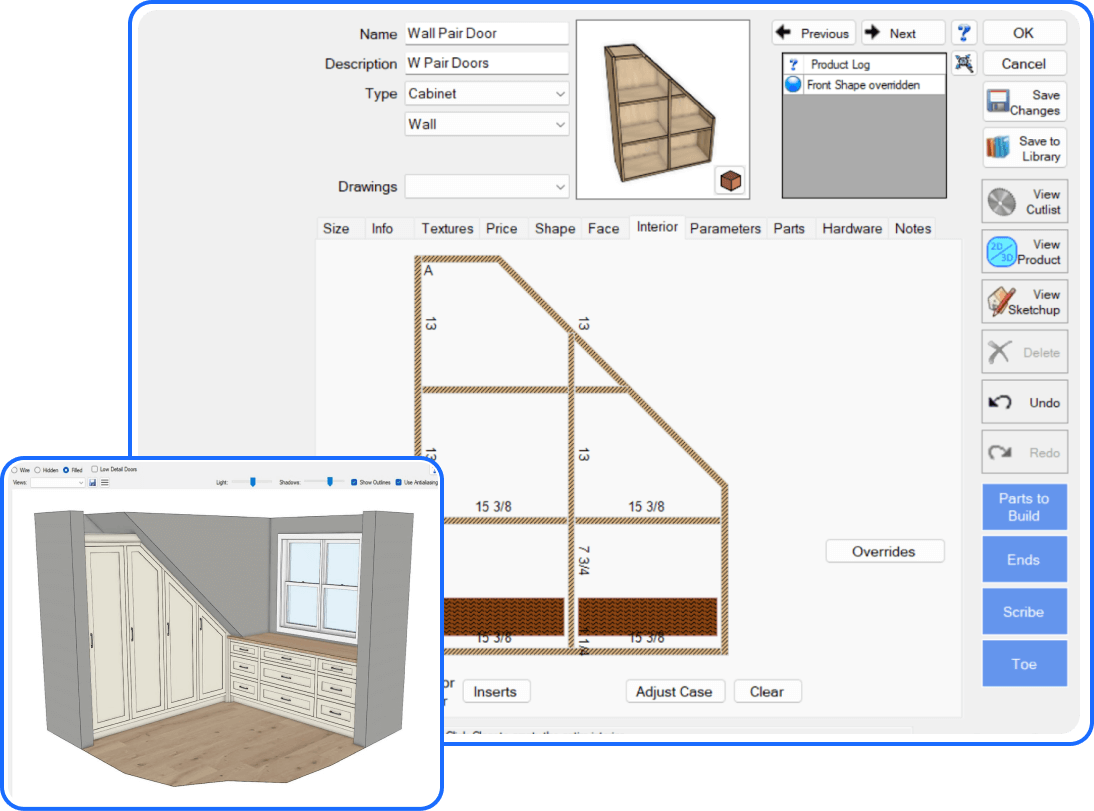Viewport: 1094px width, 811px height.
Task: Click the Product Log header text
Action: click(x=841, y=64)
